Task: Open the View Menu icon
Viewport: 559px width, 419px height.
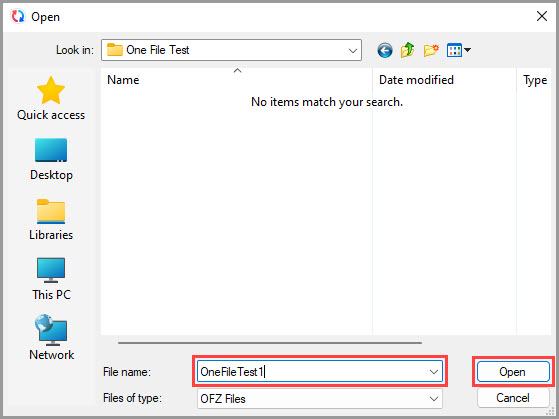Action: point(454,50)
